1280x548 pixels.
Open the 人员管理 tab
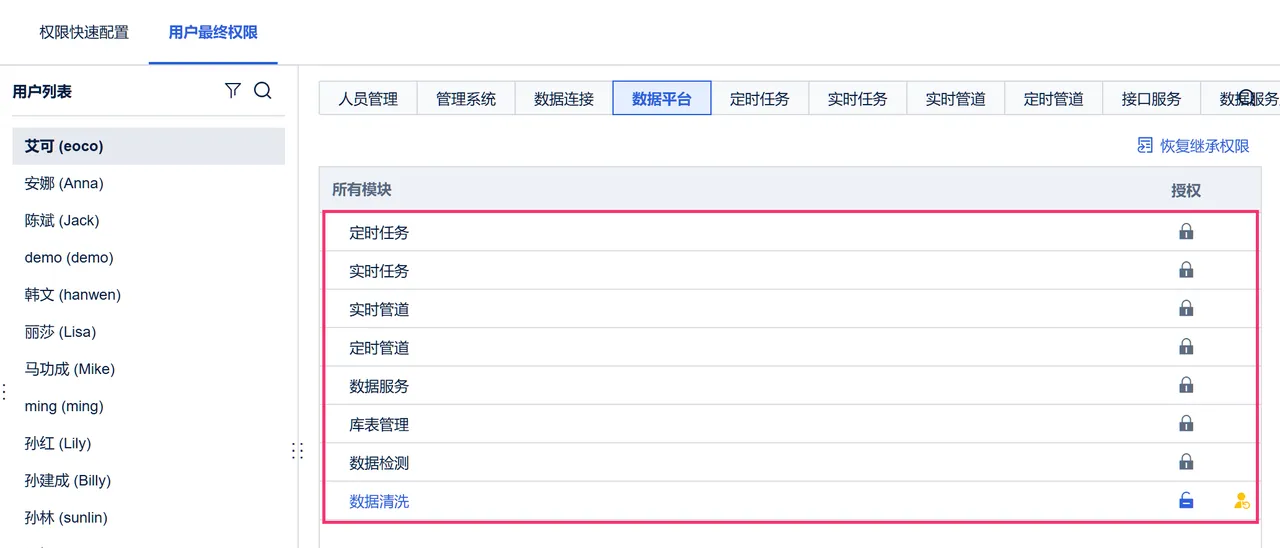[x=368, y=99]
